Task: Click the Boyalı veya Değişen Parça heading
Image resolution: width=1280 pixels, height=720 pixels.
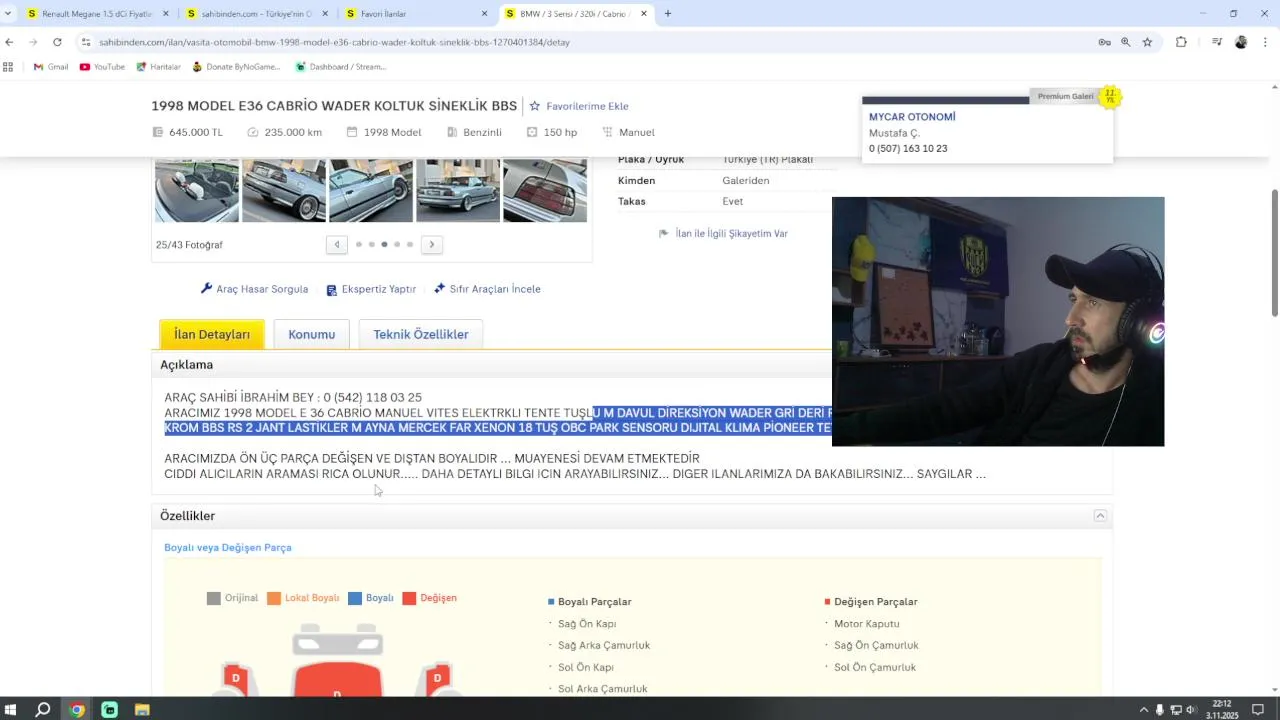Action: [x=228, y=548]
